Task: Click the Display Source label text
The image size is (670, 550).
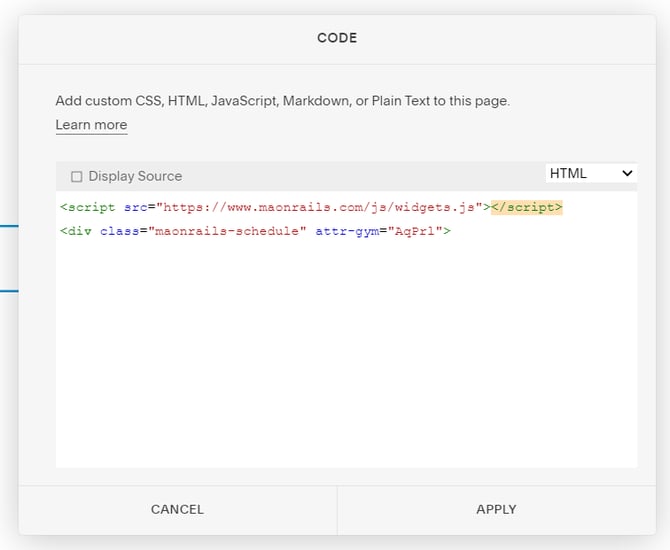Action: click(135, 176)
